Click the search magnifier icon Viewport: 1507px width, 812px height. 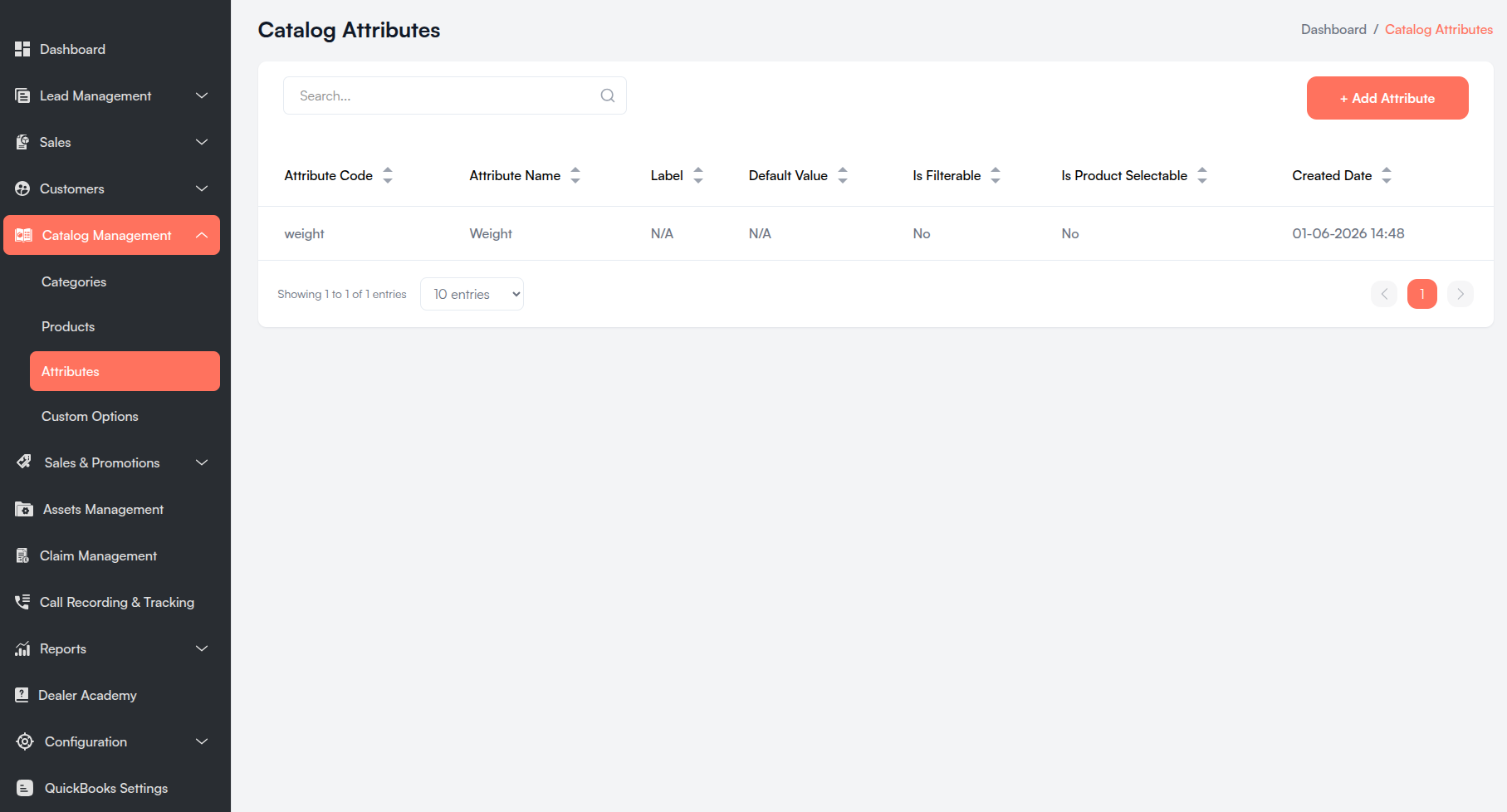pyautogui.click(x=608, y=95)
